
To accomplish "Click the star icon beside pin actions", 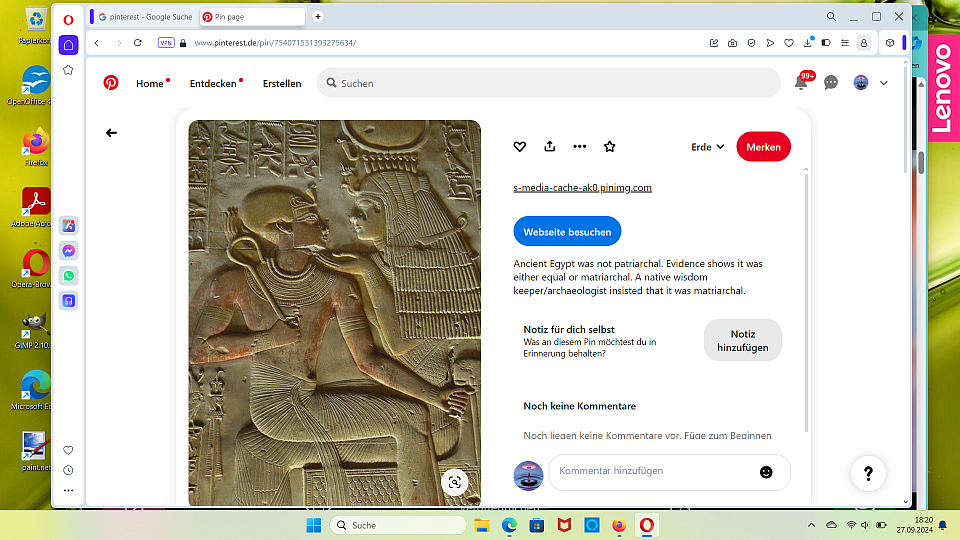I will tap(610, 146).
